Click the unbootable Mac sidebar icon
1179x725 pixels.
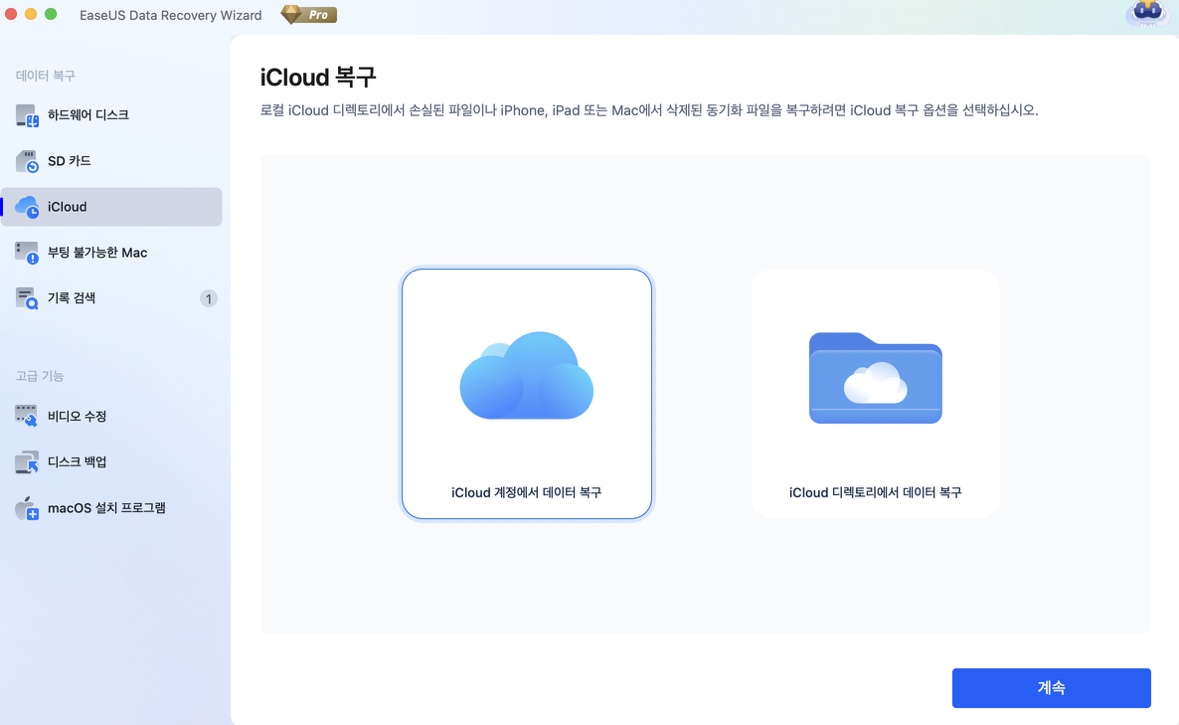(x=26, y=253)
